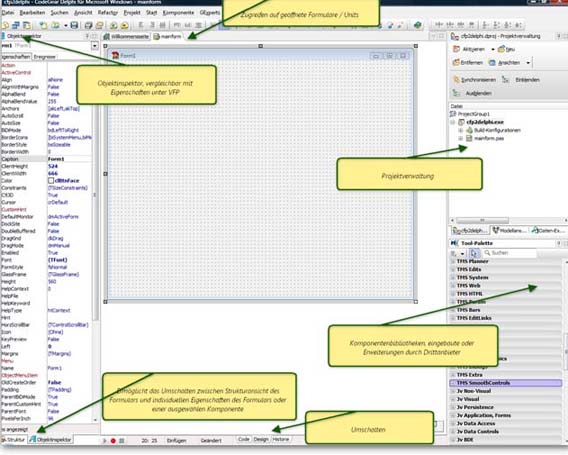This screenshot has width=568, height=455.
Task: Expand the Jv Non-Visual palette category
Action: pos(453,391)
